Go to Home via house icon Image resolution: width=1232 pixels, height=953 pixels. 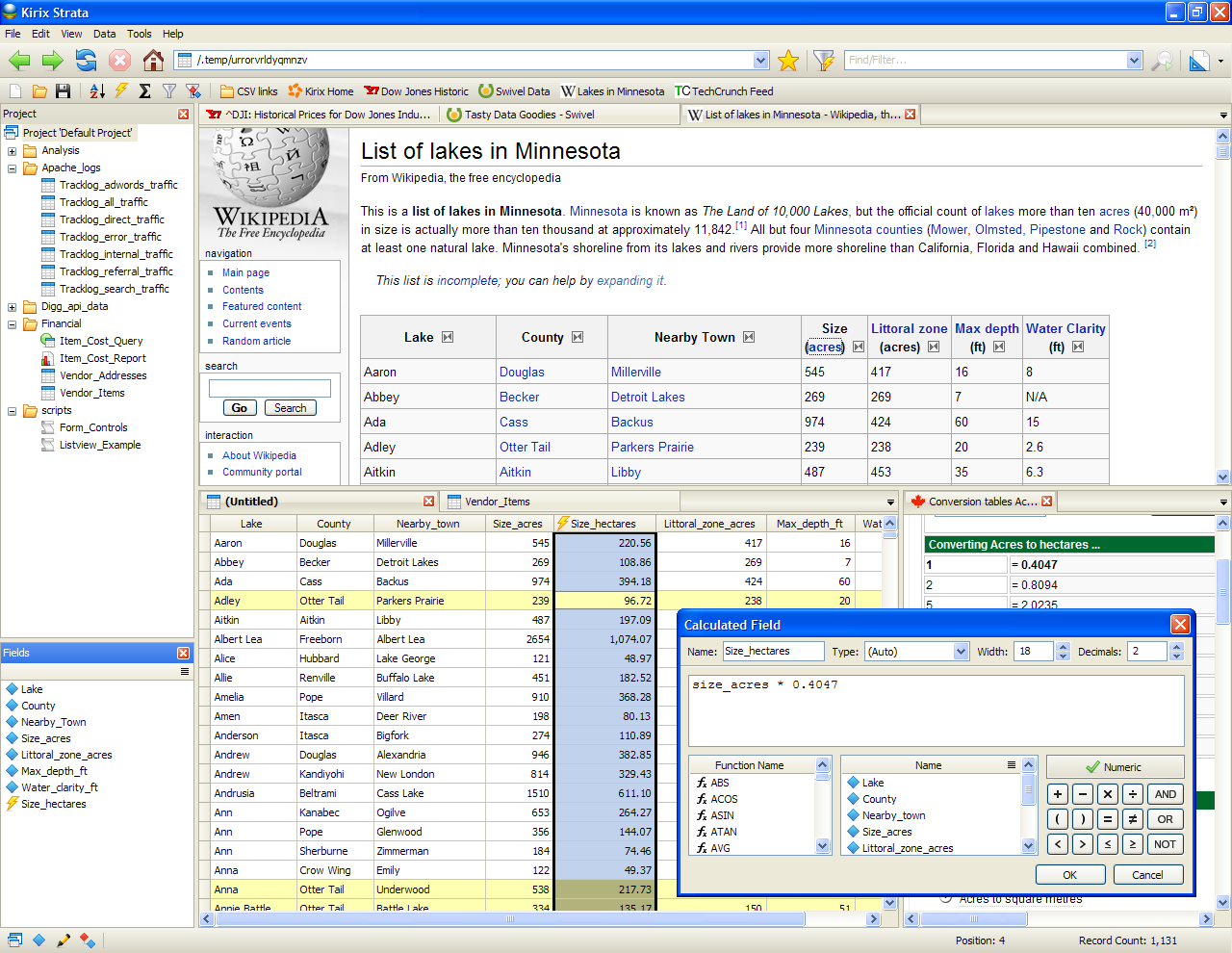(x=153, y=61)
